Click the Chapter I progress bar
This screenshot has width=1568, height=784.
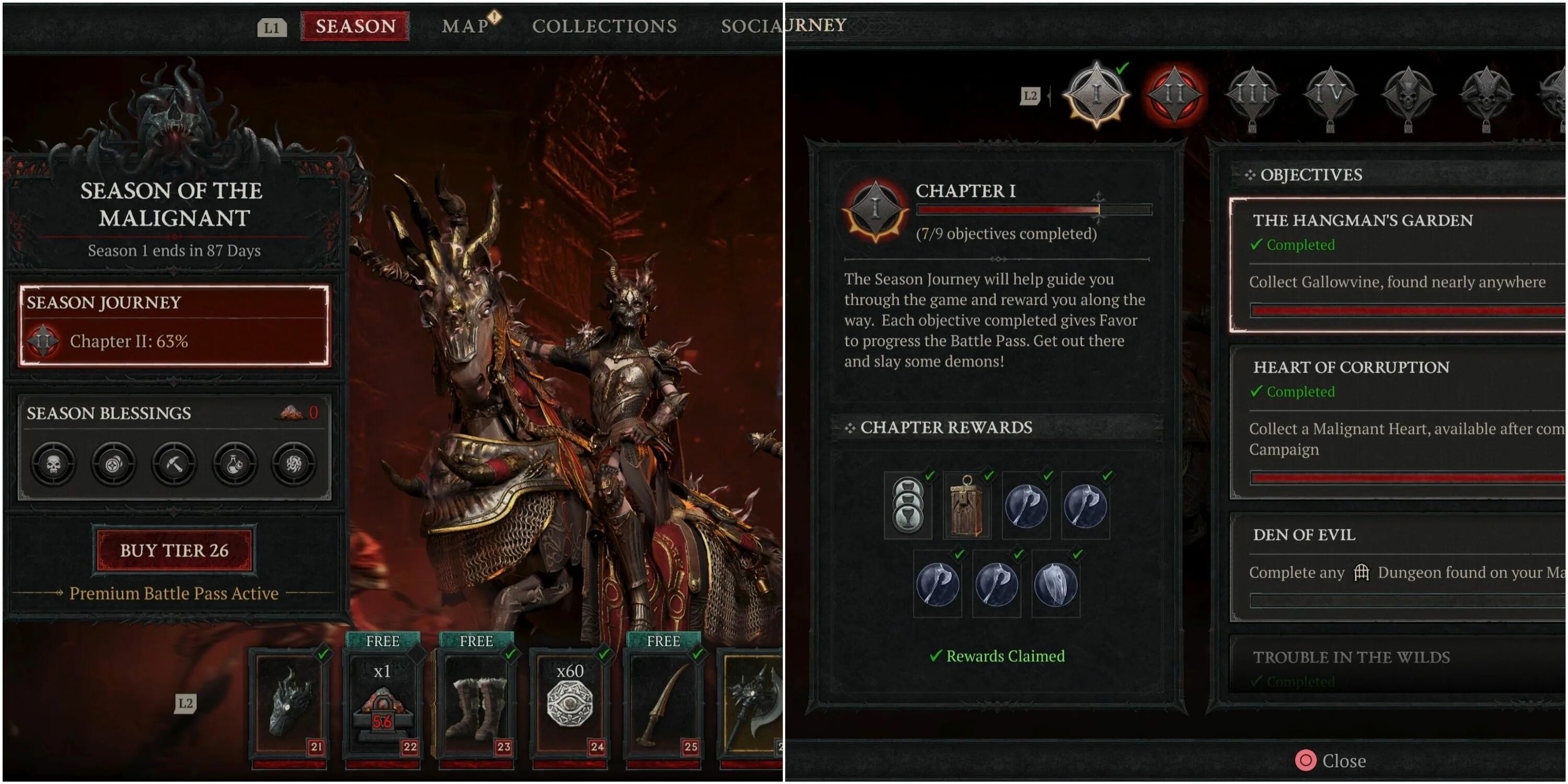tap(1034, 210)
